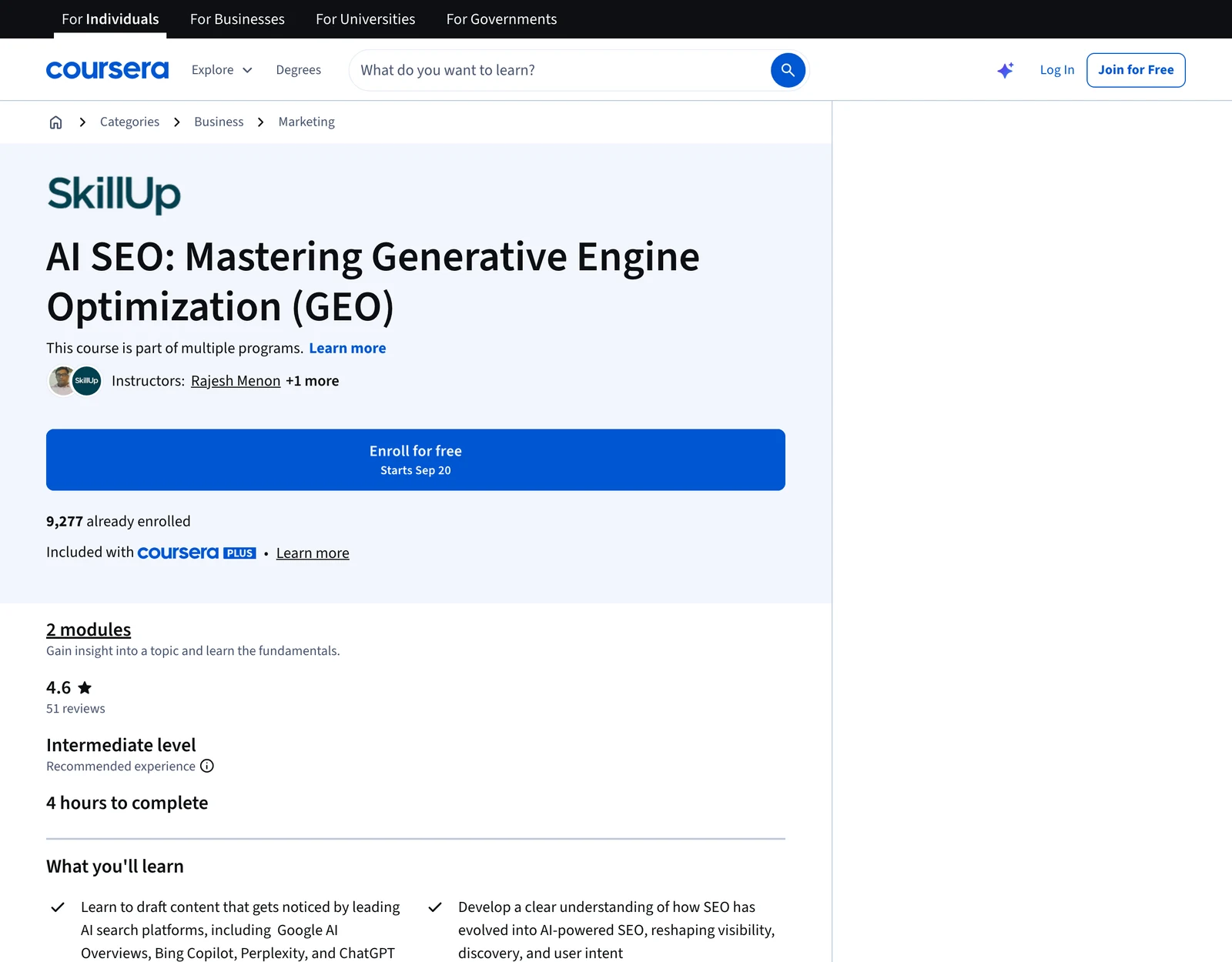1232x962 pixels.
Task: Switch to For Universities tab
Action: [x=366, y=19]
